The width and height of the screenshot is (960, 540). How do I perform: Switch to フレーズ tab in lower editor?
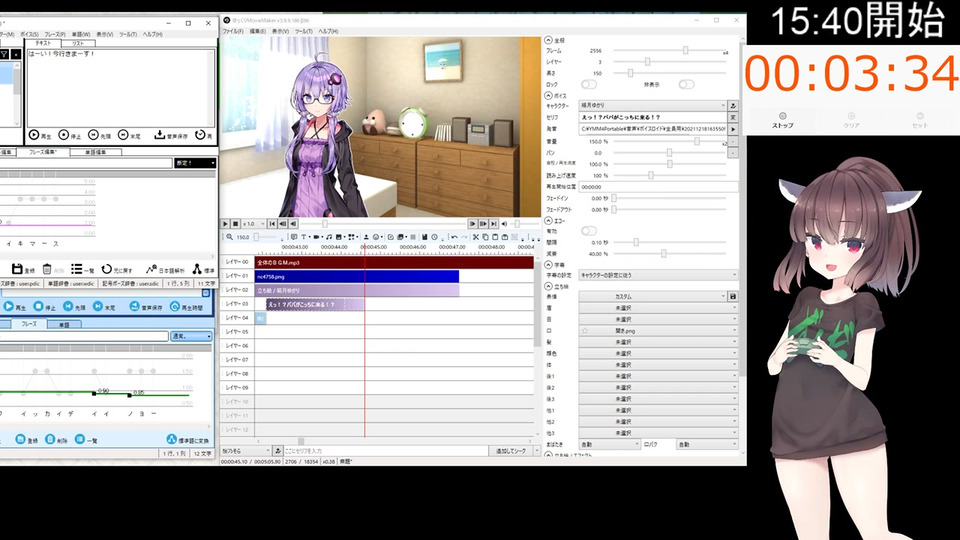coord(29,324)
